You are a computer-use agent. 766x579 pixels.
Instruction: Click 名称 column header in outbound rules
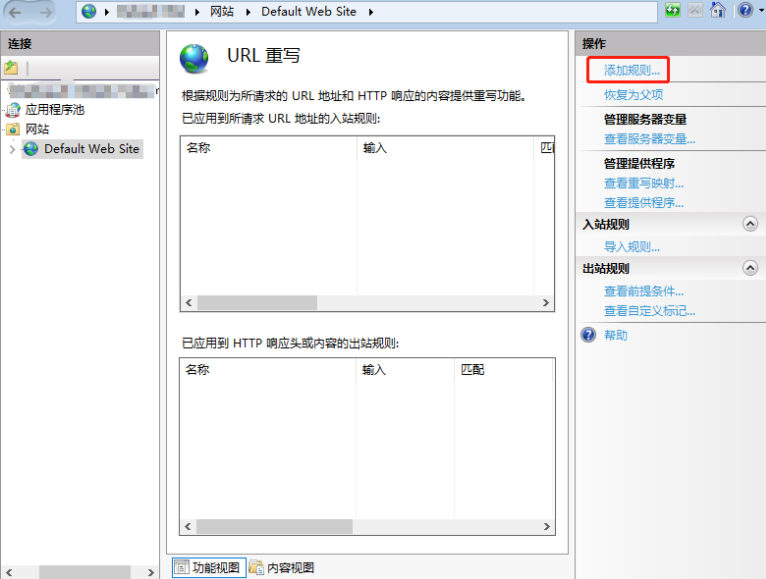point(198,370)
